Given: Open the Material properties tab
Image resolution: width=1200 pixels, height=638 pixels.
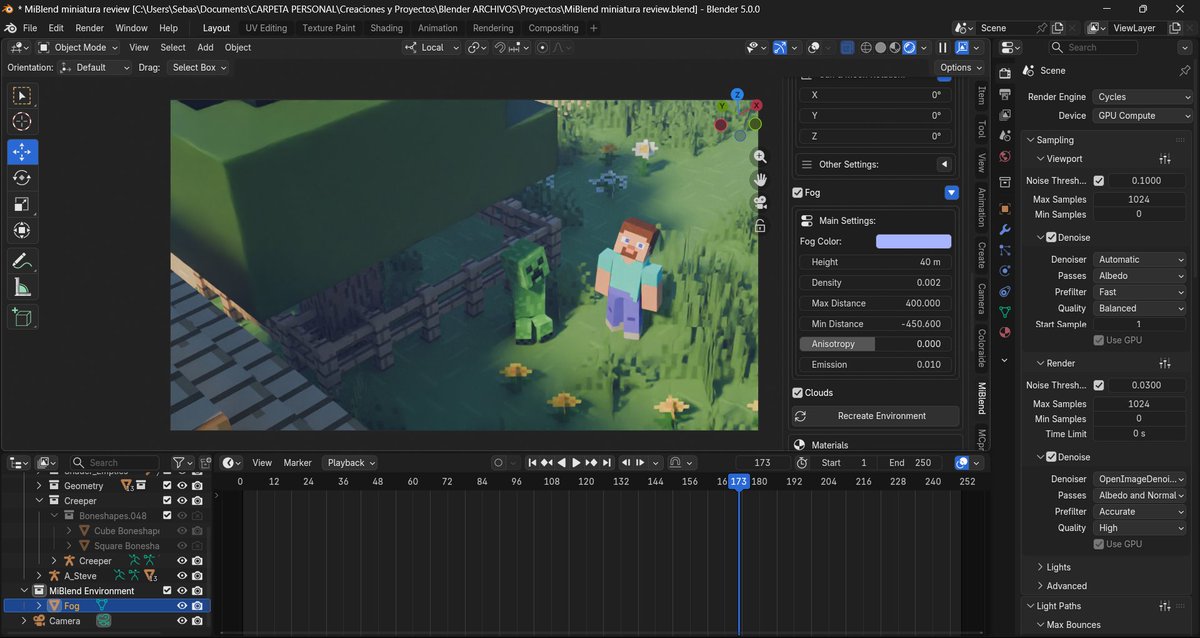Looking at the screenshot, I should tap(1005, 332).
